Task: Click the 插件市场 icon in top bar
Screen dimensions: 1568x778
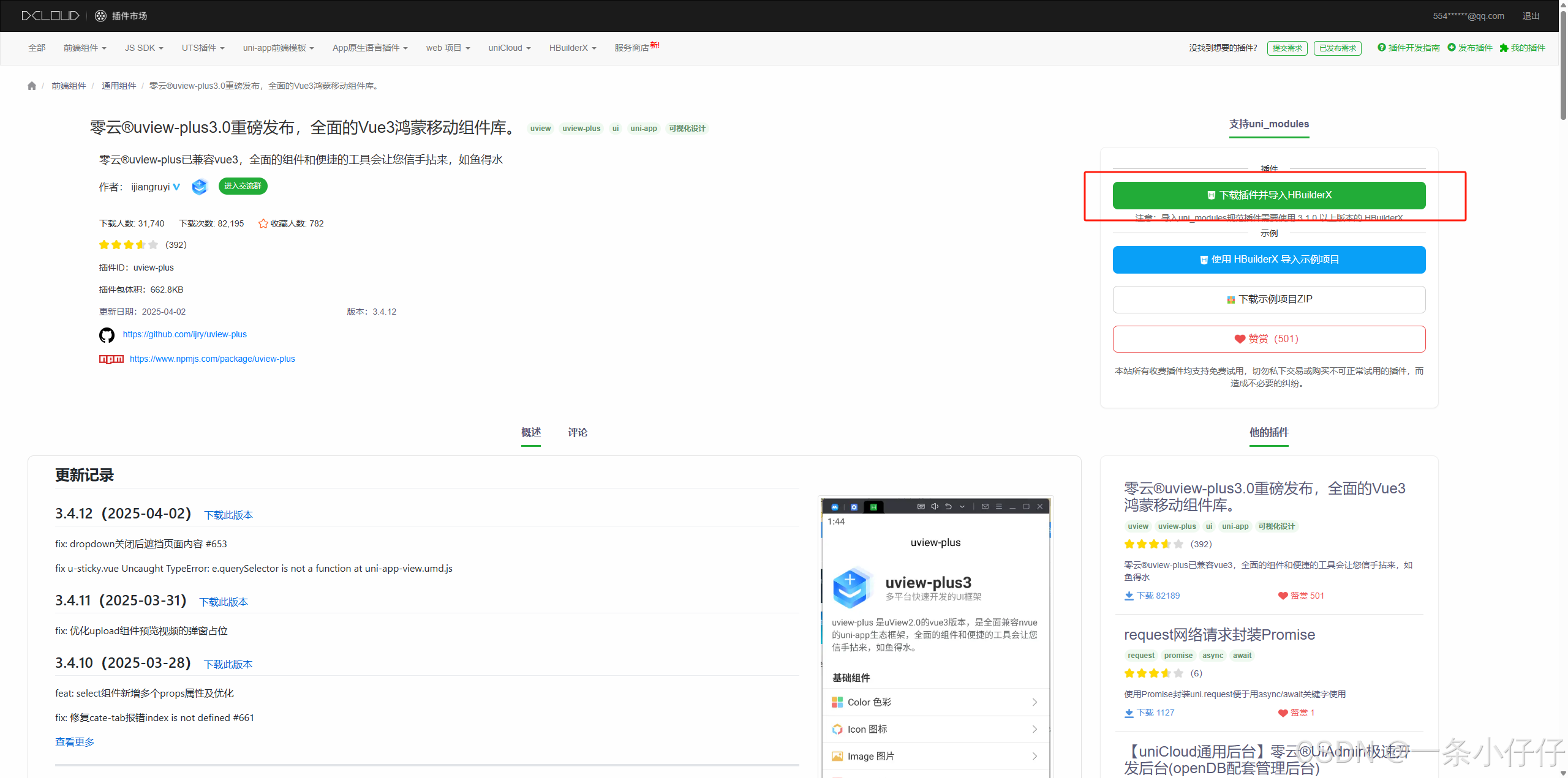Action: click(x=101, y=16)
